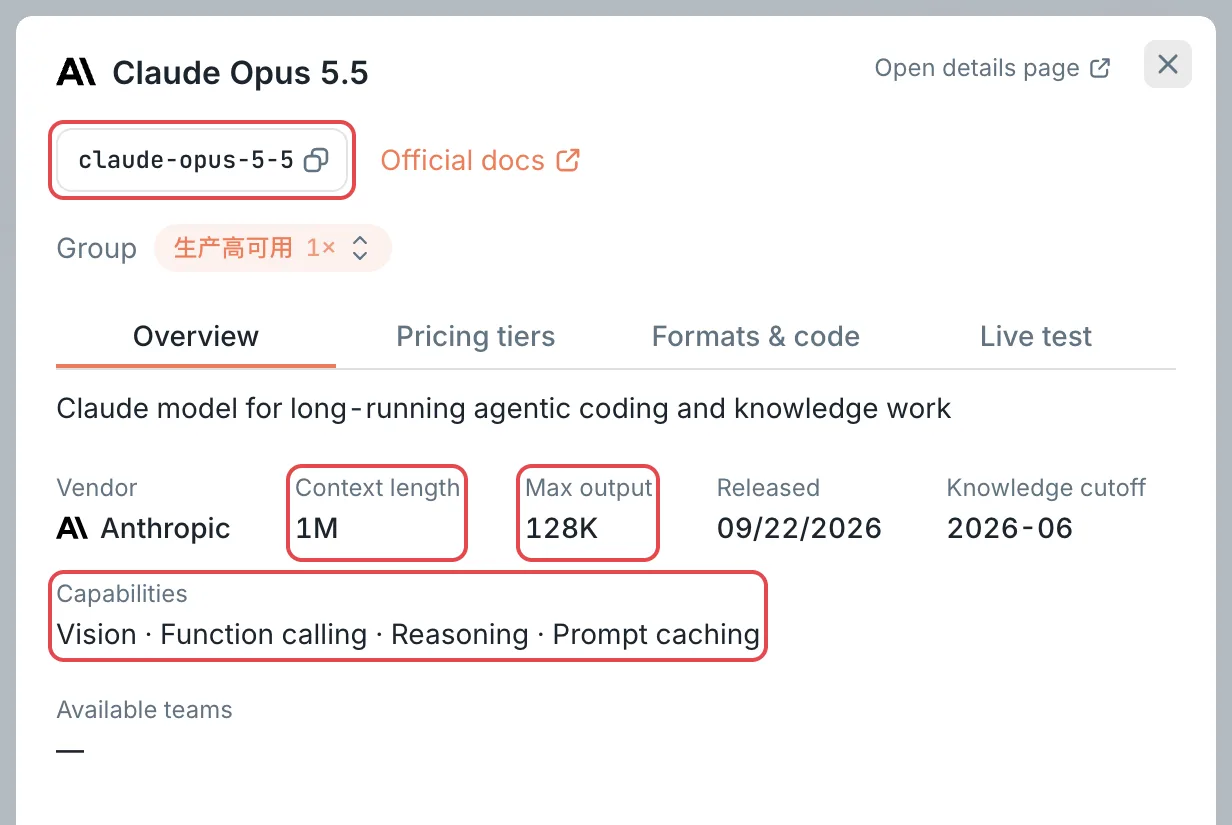The image size is (1232, 825).
Task: Click the Group label
Action: [96, 248]
